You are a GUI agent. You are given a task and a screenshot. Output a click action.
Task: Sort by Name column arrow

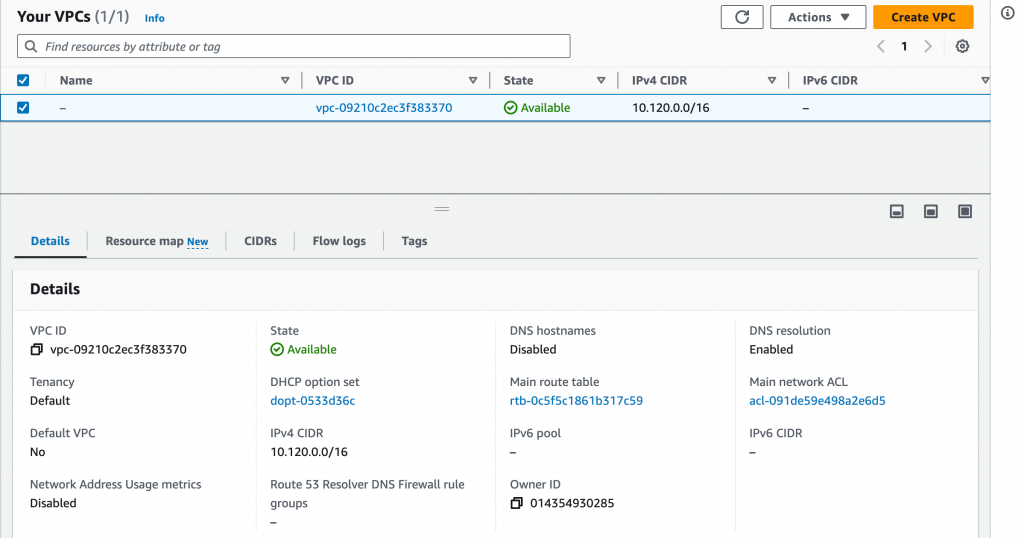click(285, 80)
